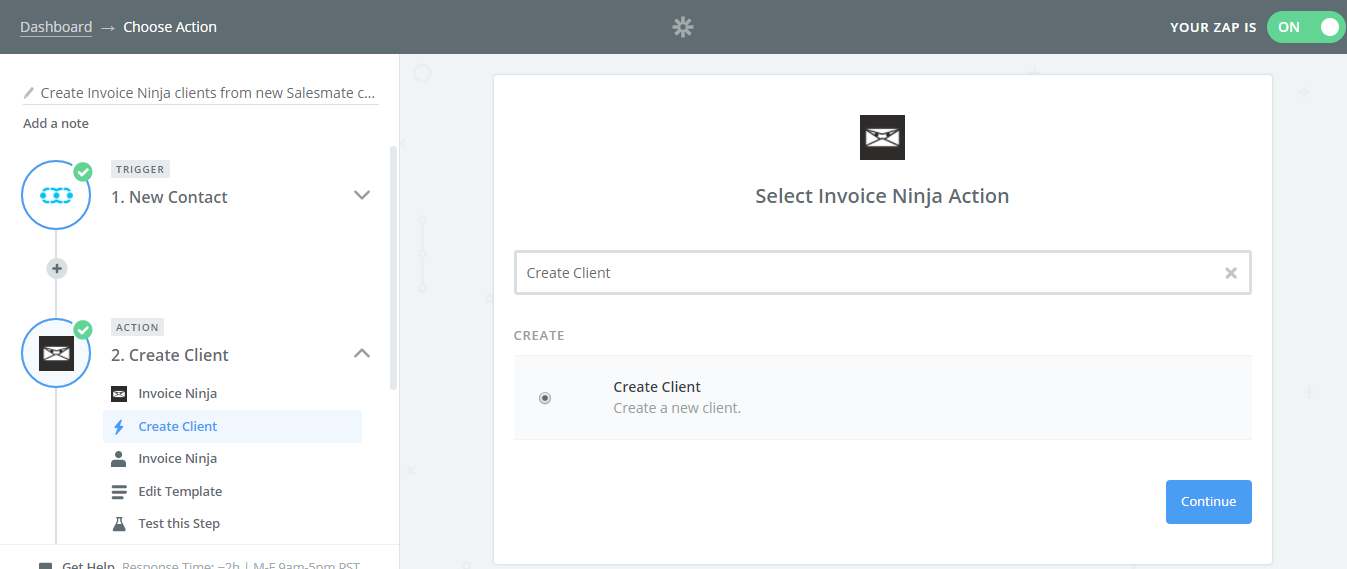Click the person icon beside Invoice Ninja

(119, 459)
